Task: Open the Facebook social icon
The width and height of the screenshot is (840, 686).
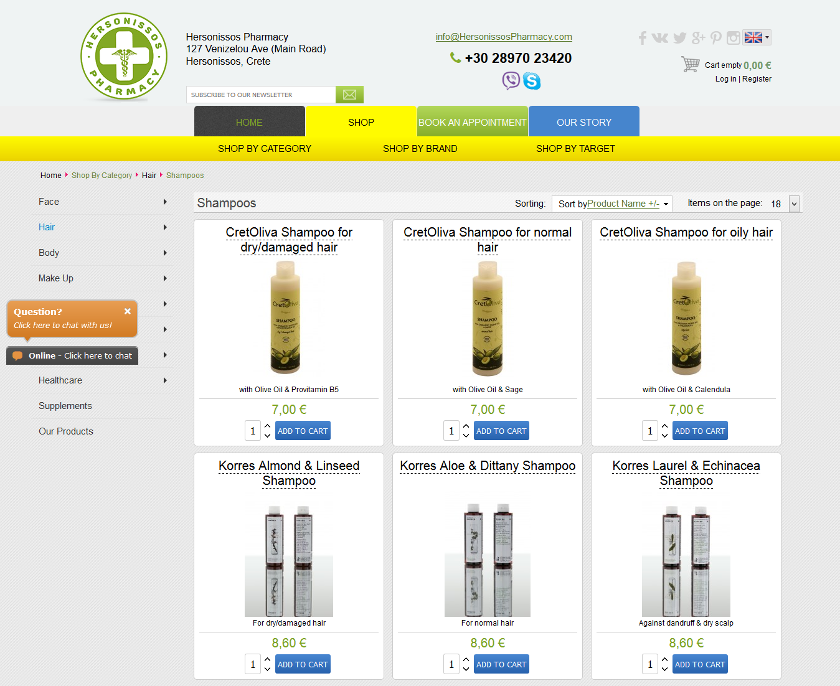Action: click(642, 37)
